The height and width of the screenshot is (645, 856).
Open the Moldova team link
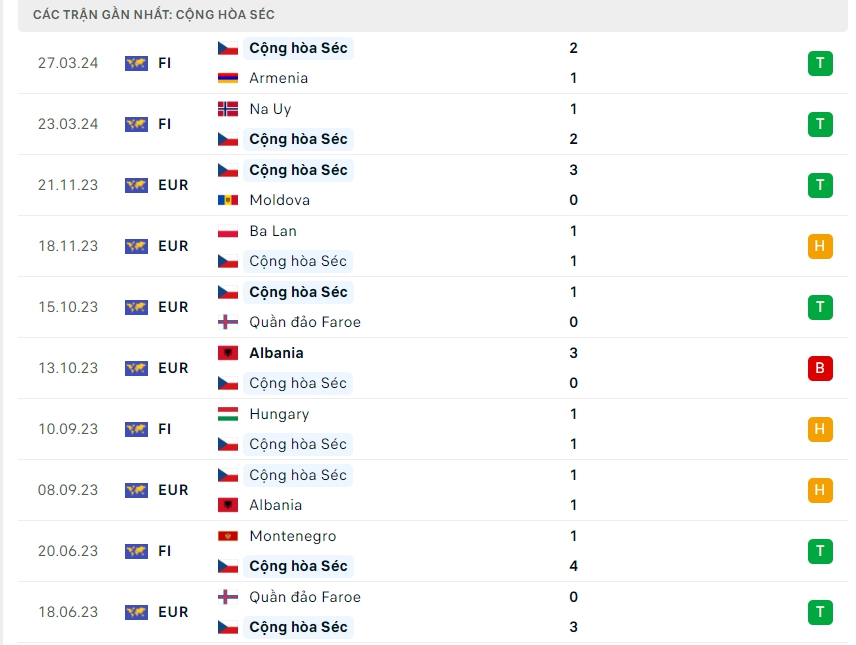pyautogui.click(x=279, y=200)
